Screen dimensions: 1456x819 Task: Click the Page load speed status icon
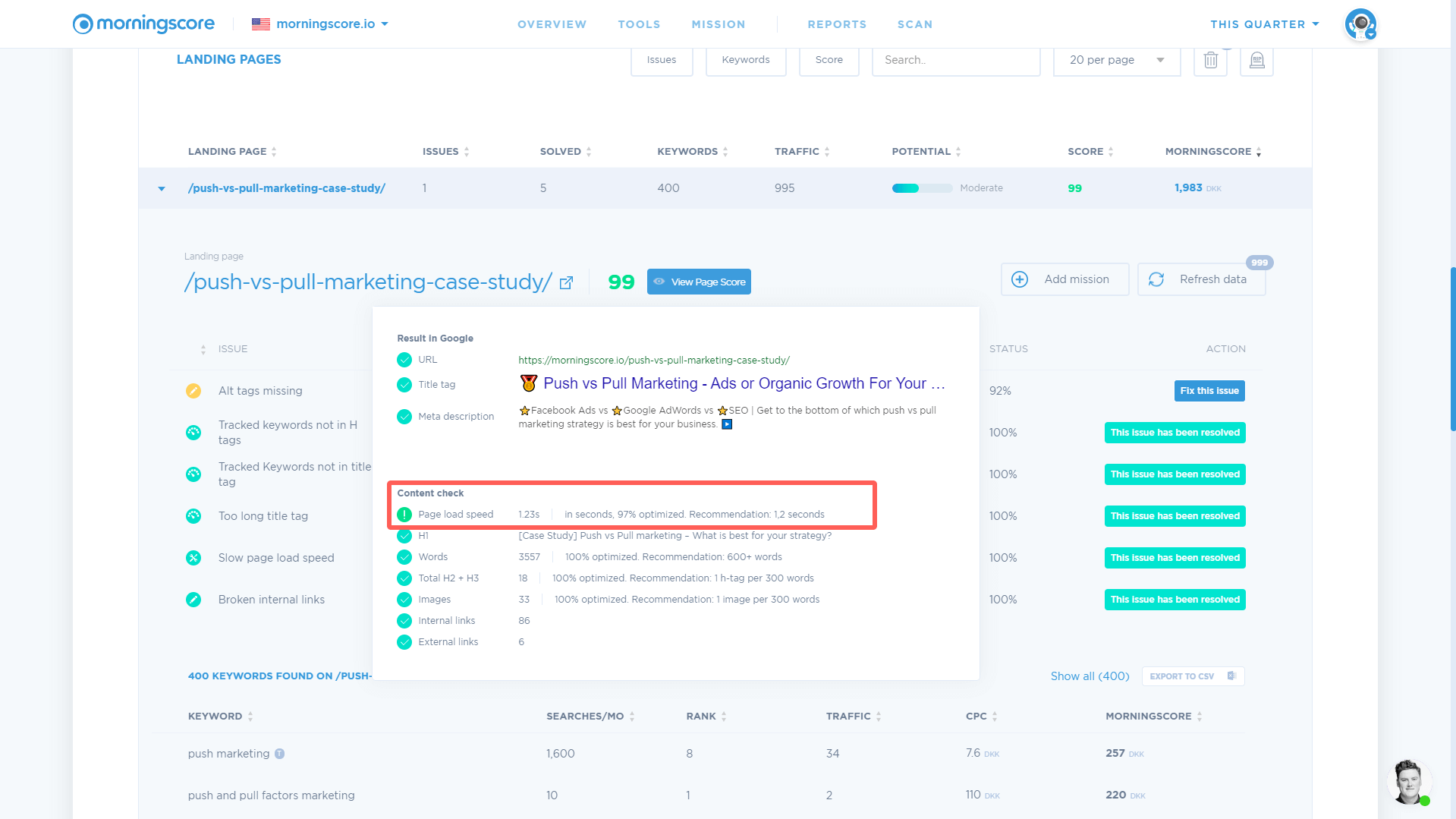click(404, 515)
